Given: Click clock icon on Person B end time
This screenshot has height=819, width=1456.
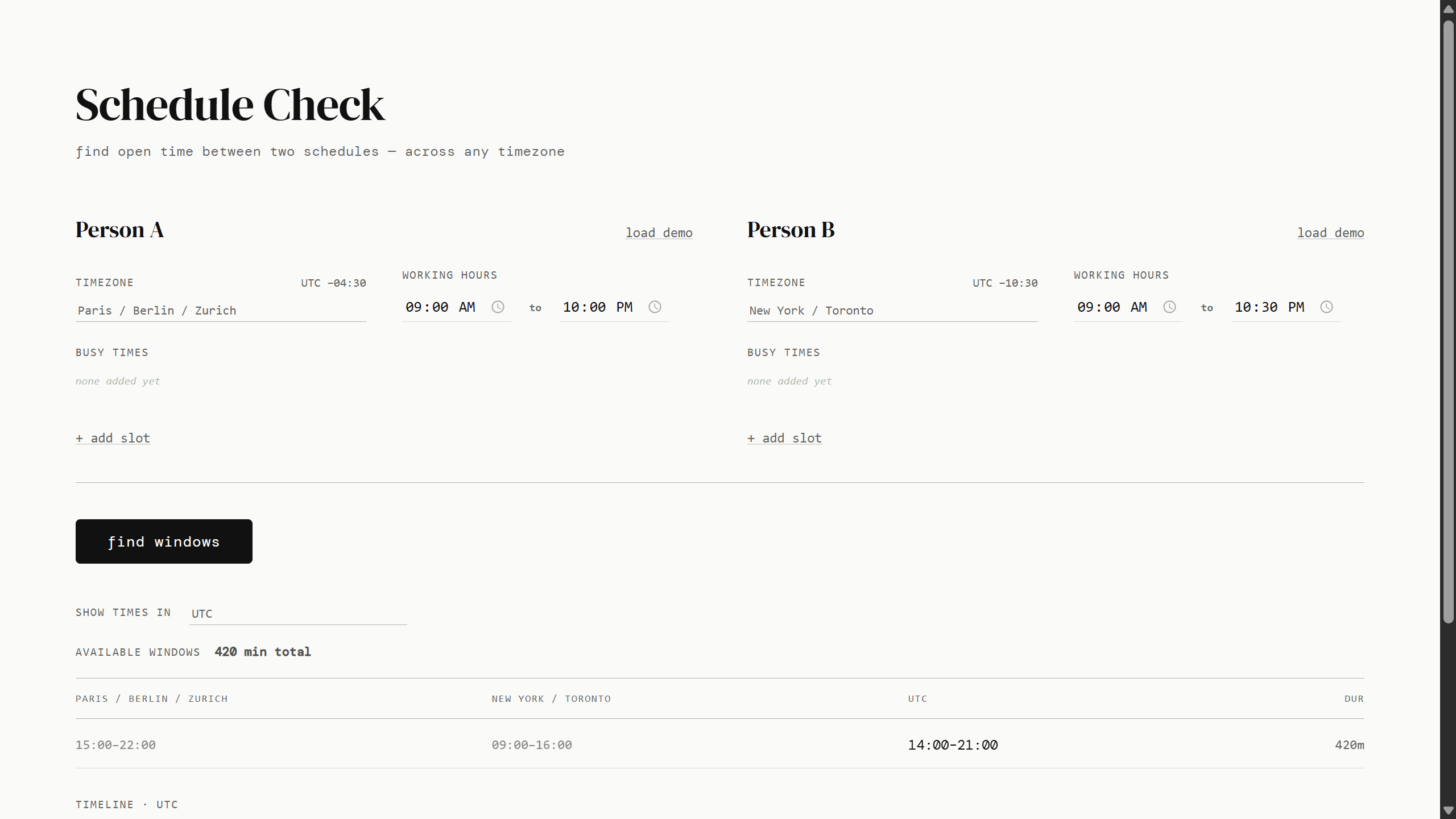Looking at the screenshot, I should 1326,307.
